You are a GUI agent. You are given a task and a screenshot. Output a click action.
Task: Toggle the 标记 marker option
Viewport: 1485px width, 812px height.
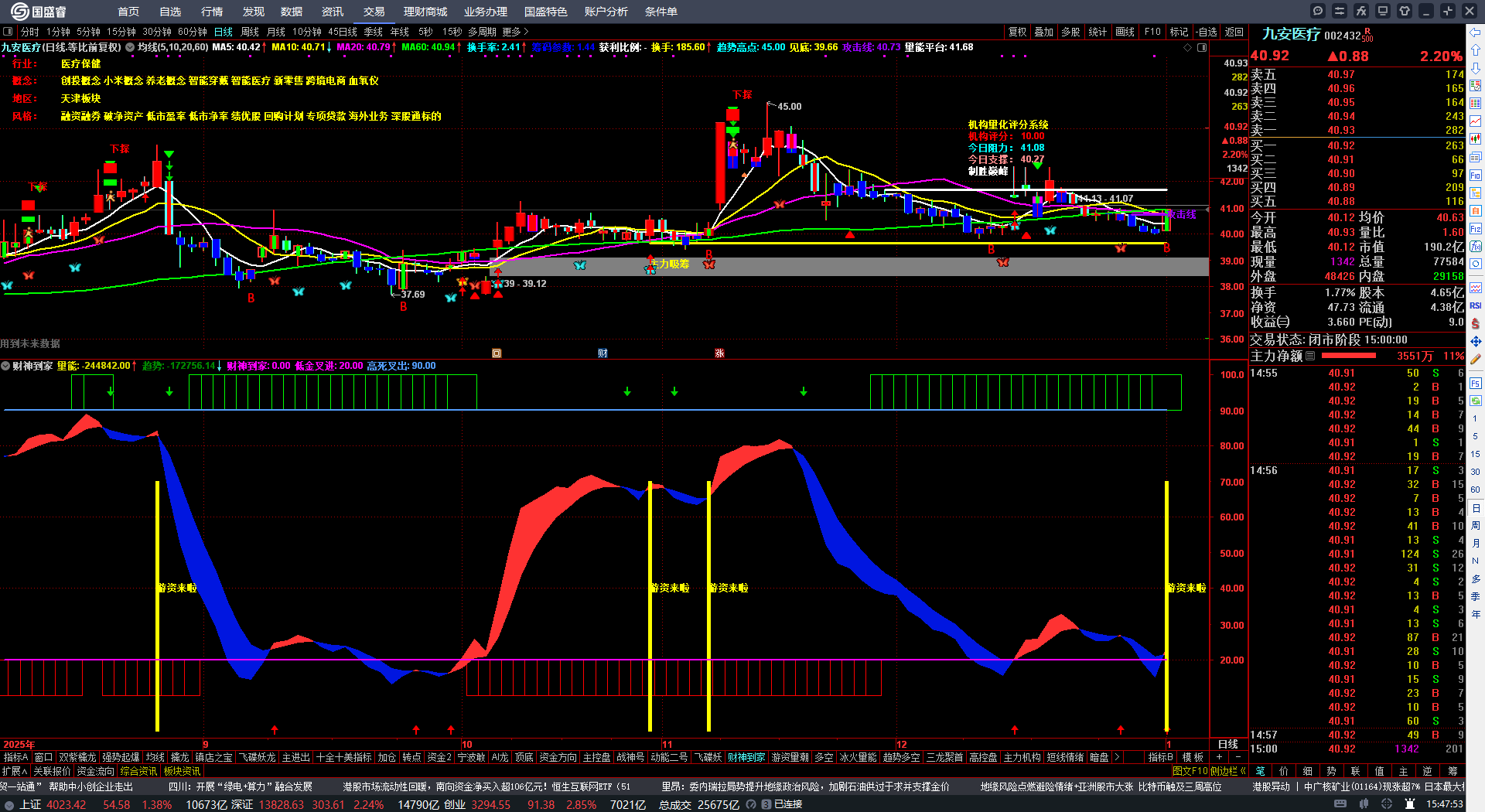(x=1179, y=32)
